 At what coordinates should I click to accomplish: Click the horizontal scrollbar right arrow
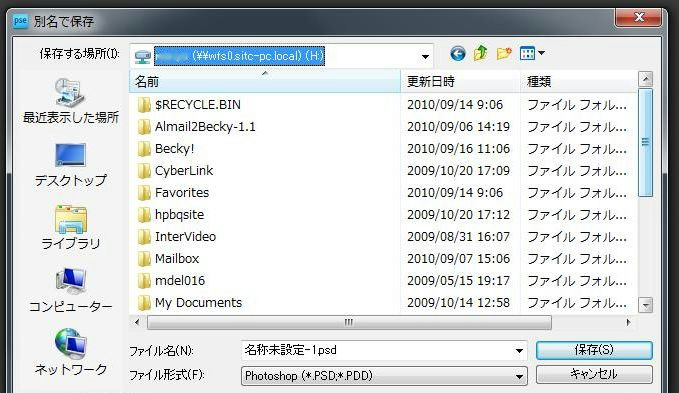coord(628,322)
